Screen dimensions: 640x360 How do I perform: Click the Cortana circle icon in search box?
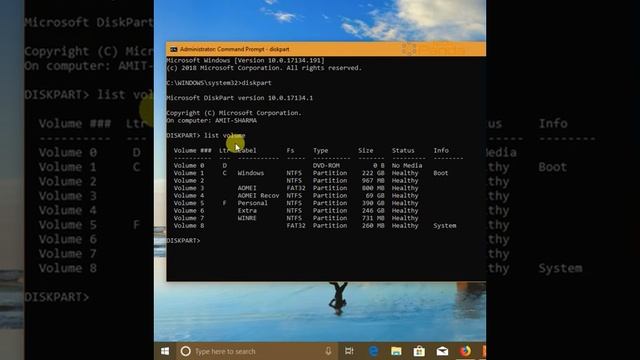185,351
